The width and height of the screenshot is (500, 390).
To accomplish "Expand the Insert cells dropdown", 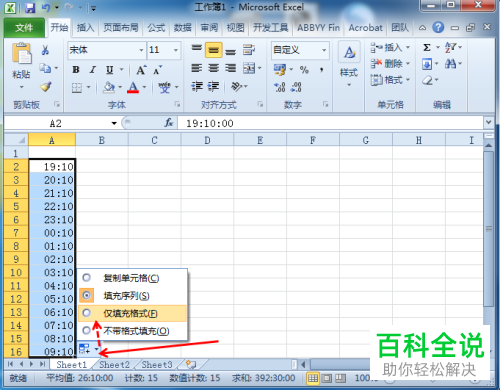I will [408, 48].
